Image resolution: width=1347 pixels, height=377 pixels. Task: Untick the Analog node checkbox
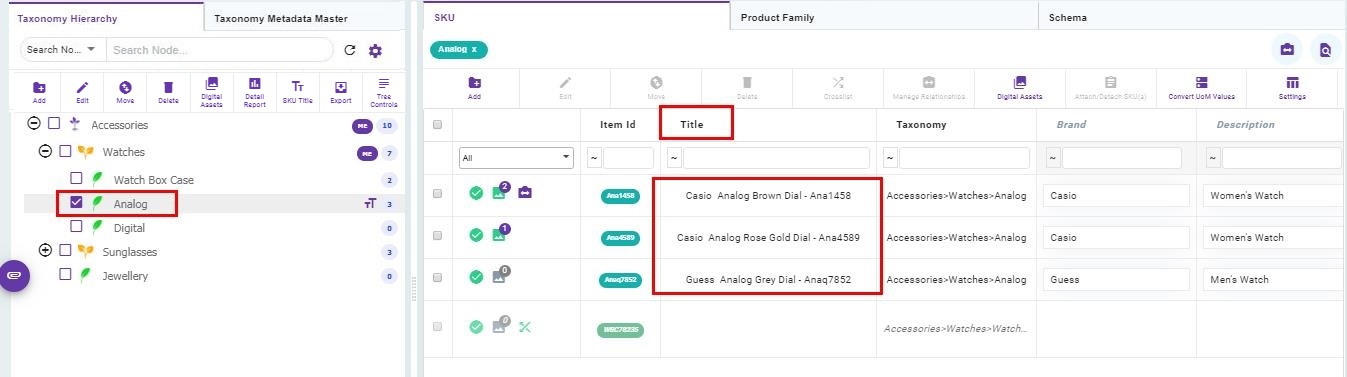76,203
